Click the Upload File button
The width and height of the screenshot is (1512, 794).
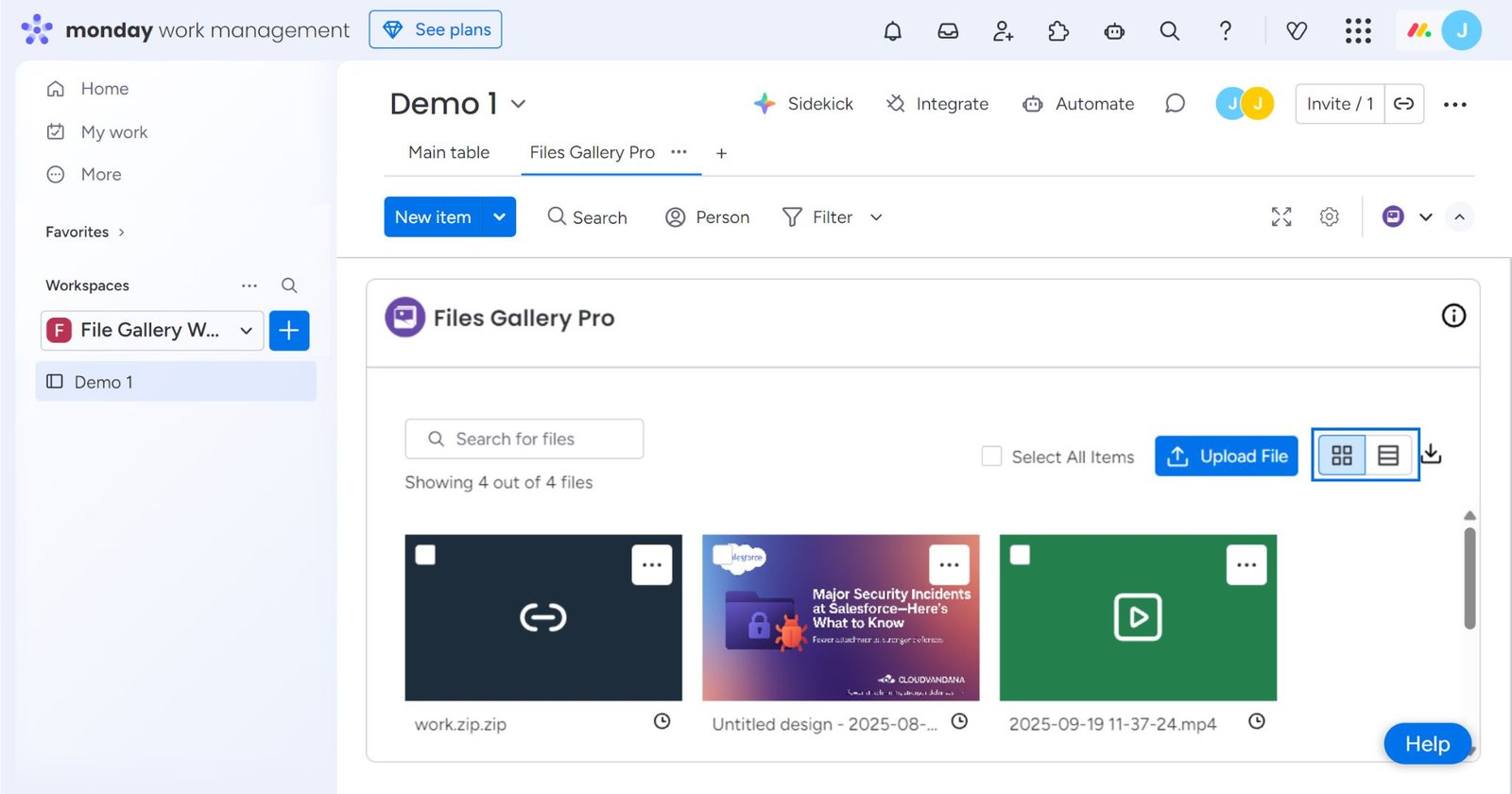point(1226,457)
